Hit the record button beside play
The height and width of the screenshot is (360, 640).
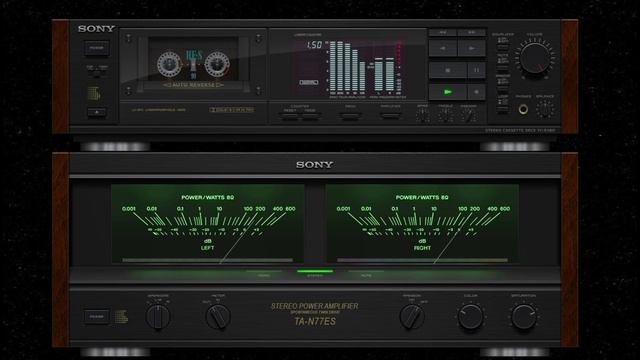pyautogui.click(x=476, y=92)
